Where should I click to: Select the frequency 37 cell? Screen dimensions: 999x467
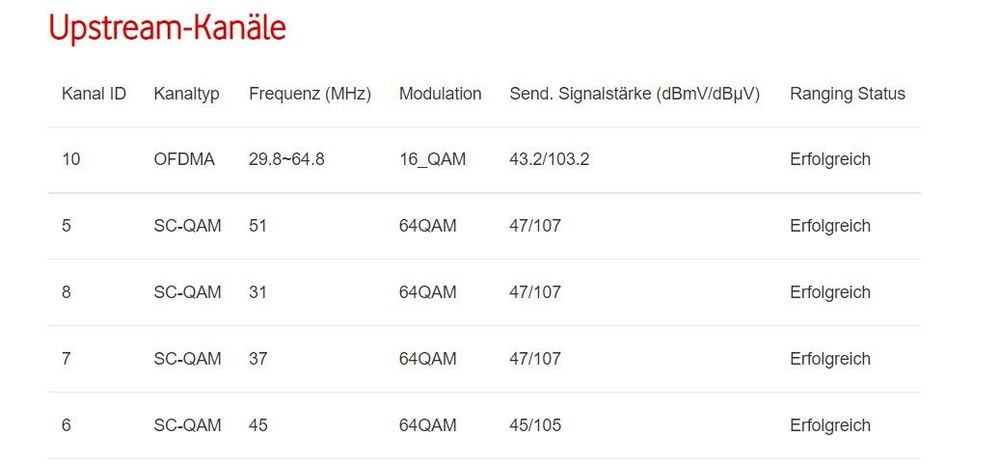click(x=258, y=358)
